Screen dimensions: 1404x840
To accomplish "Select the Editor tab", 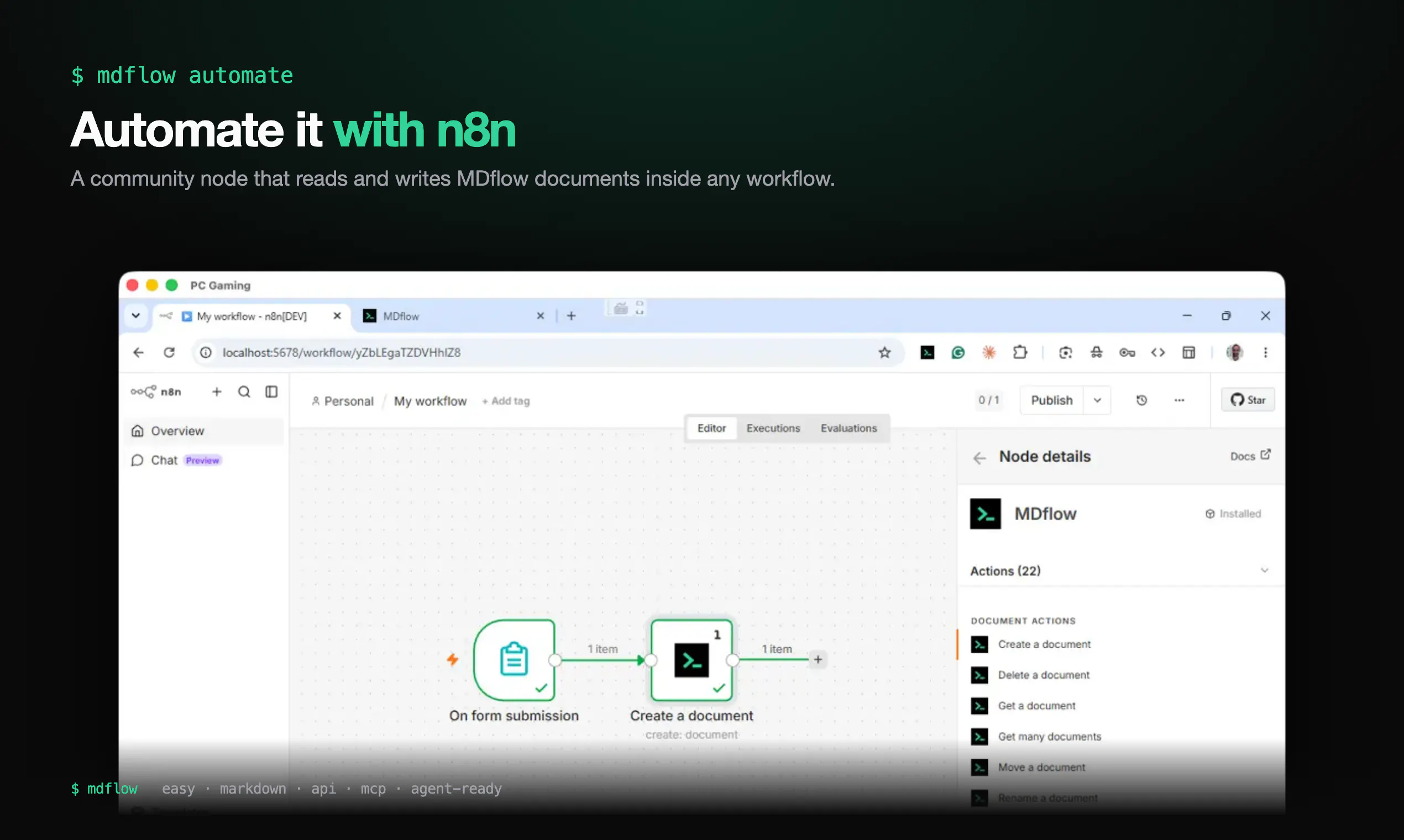I will [711, 428].
